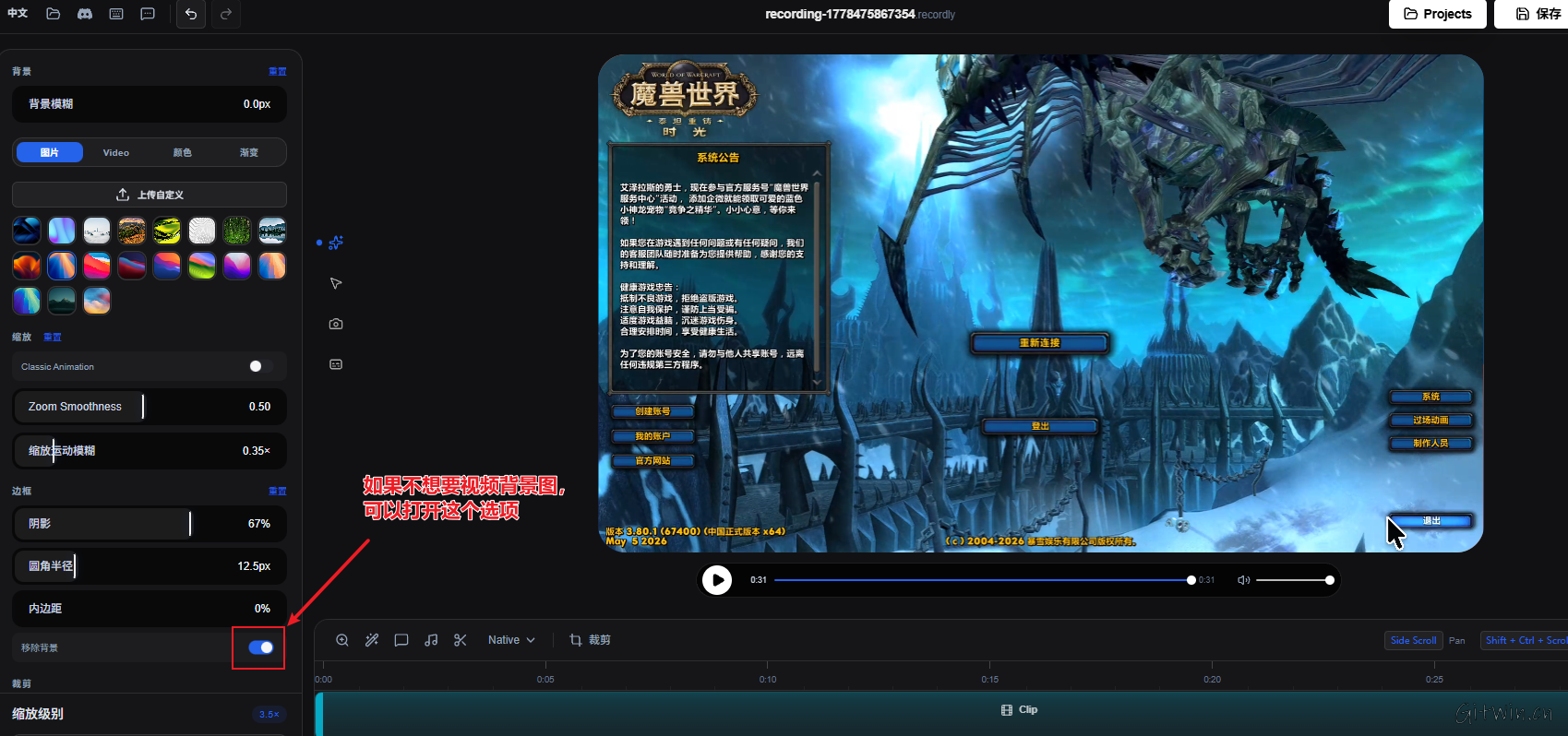The image size is (1568, 736).
Task: Play the recording preview
Action: click(x=717, y=580)
